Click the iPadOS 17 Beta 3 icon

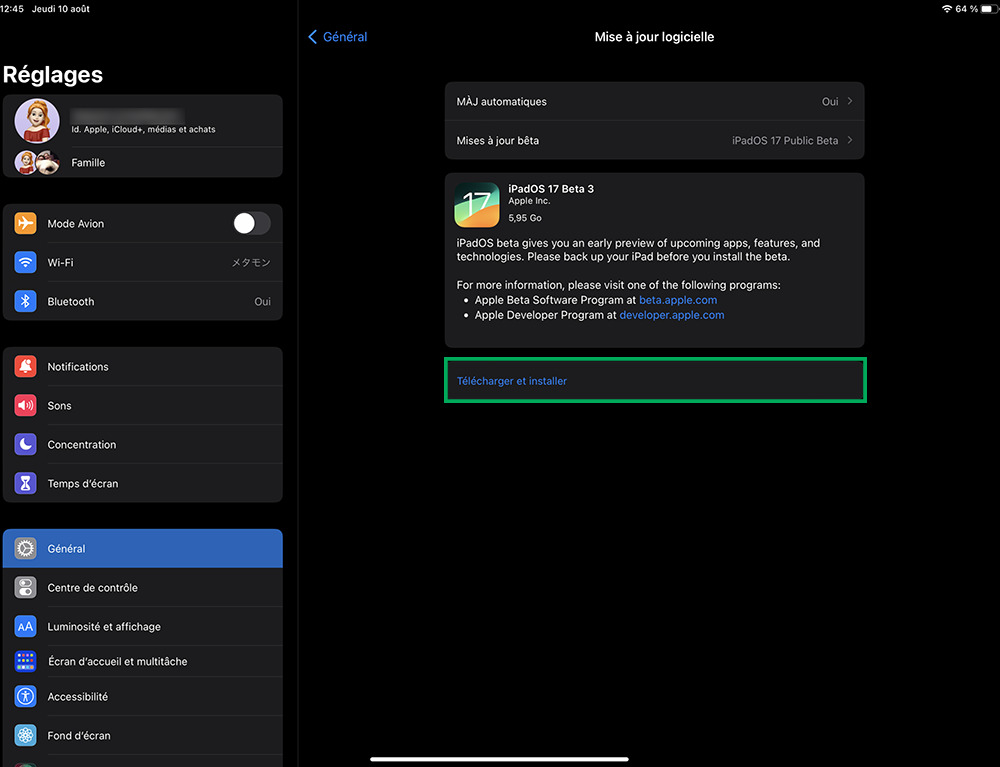pyautogui.click(x=477, y=204)
